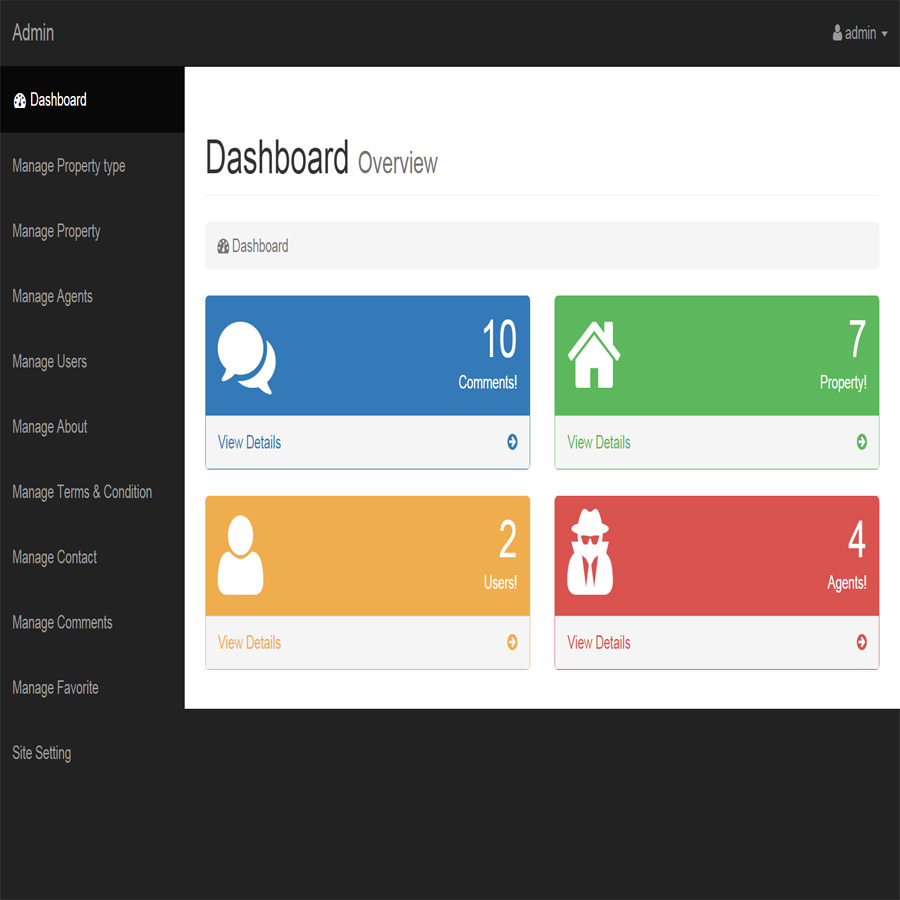Click the "Comments!" label

488,382
